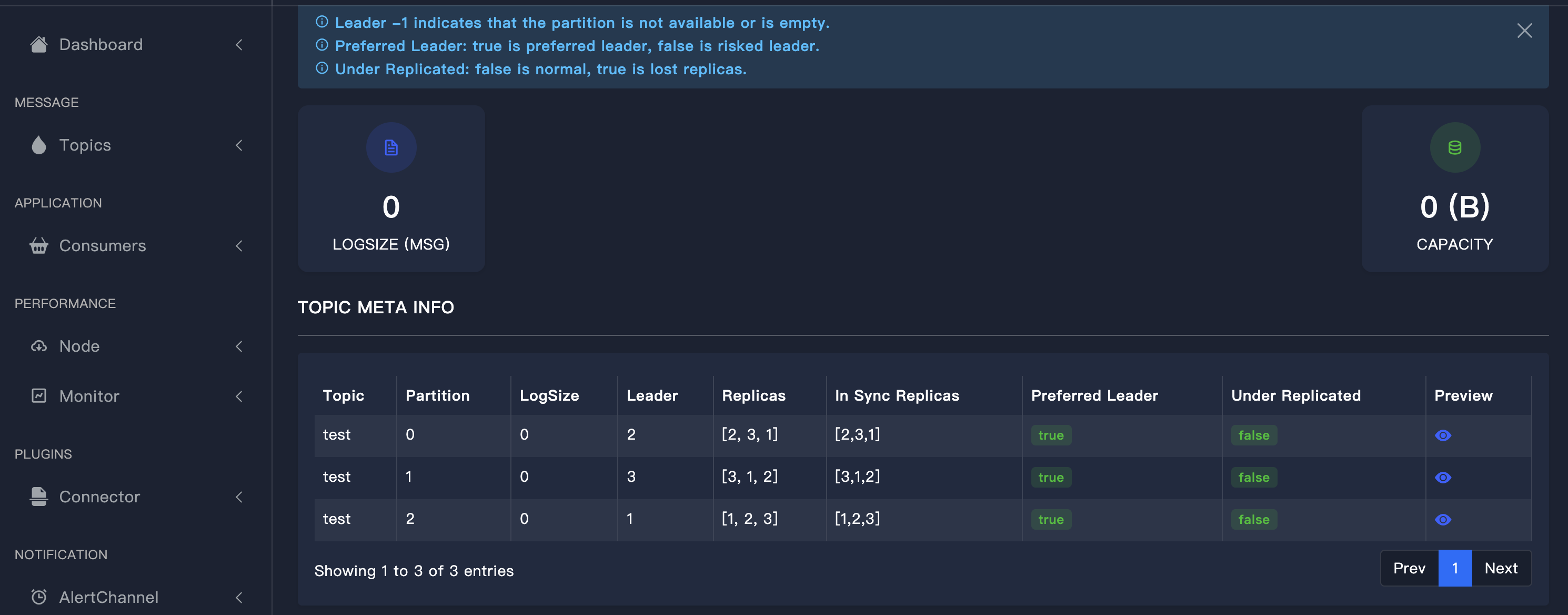Preview messages for test partition 0

pos(1443,435)
